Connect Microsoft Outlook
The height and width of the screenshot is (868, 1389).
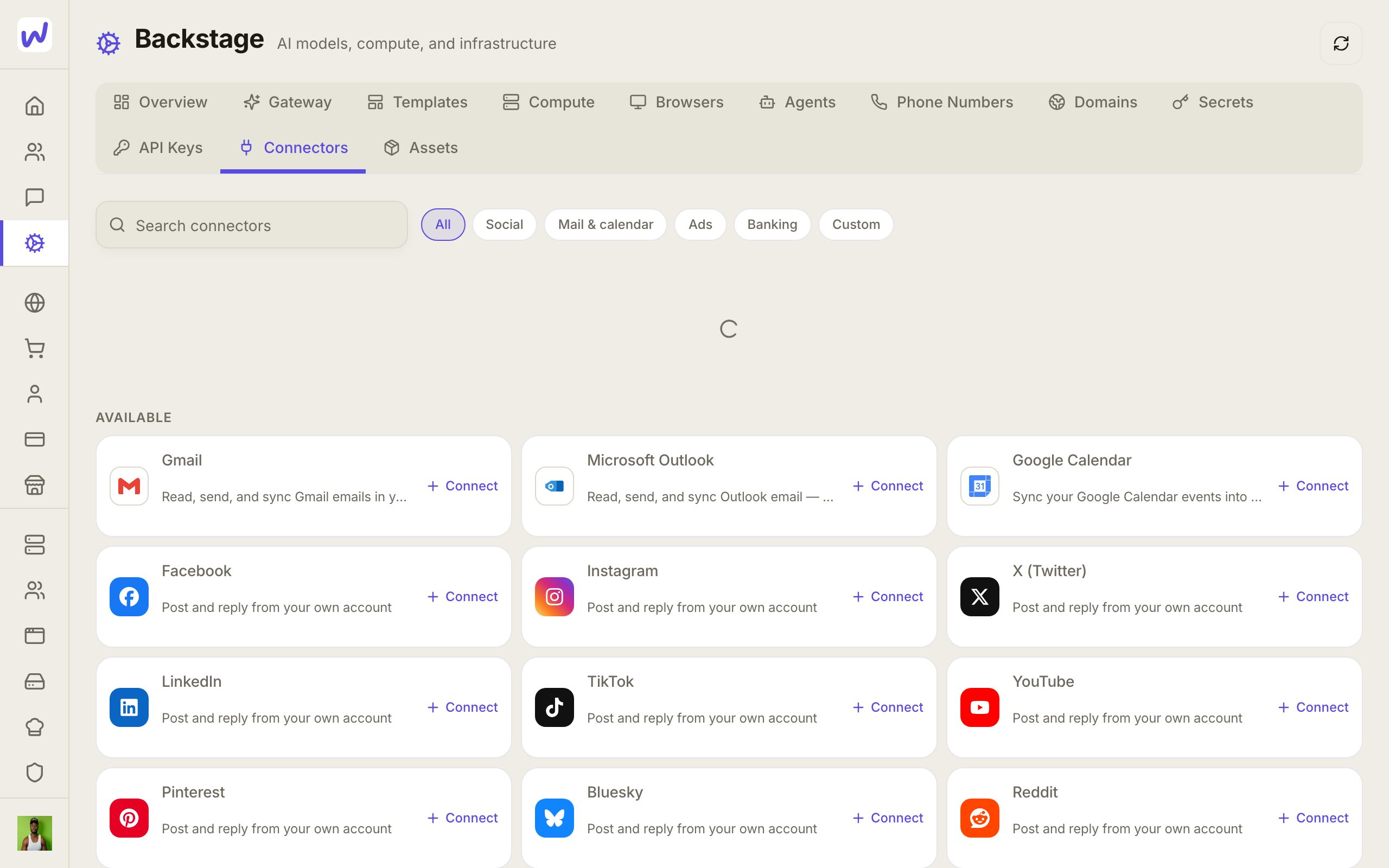(x=888, y=486)
